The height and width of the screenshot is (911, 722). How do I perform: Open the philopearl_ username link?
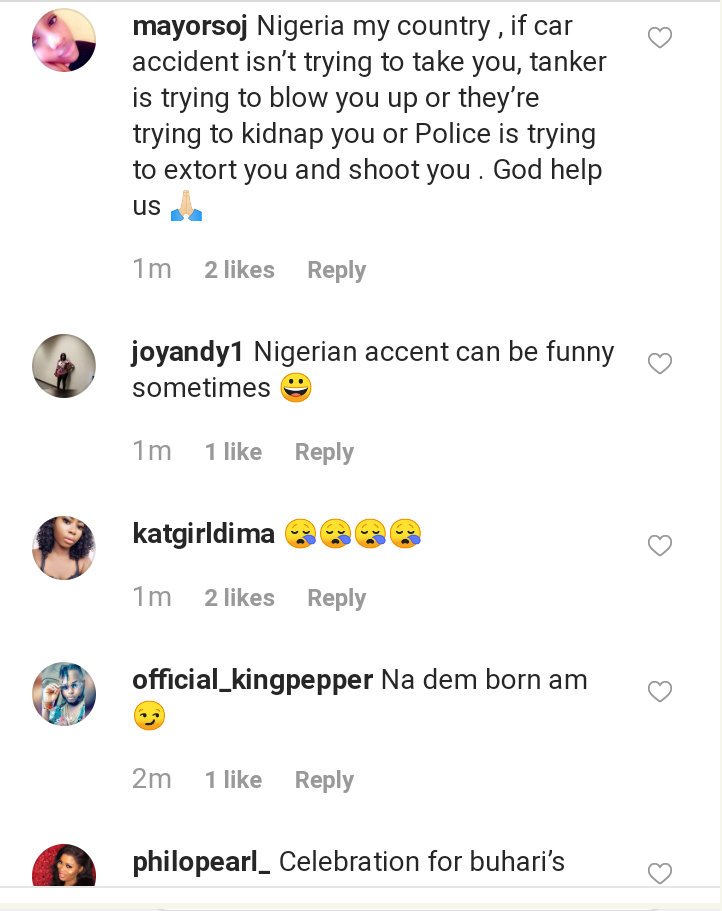[x=201, y=861]
